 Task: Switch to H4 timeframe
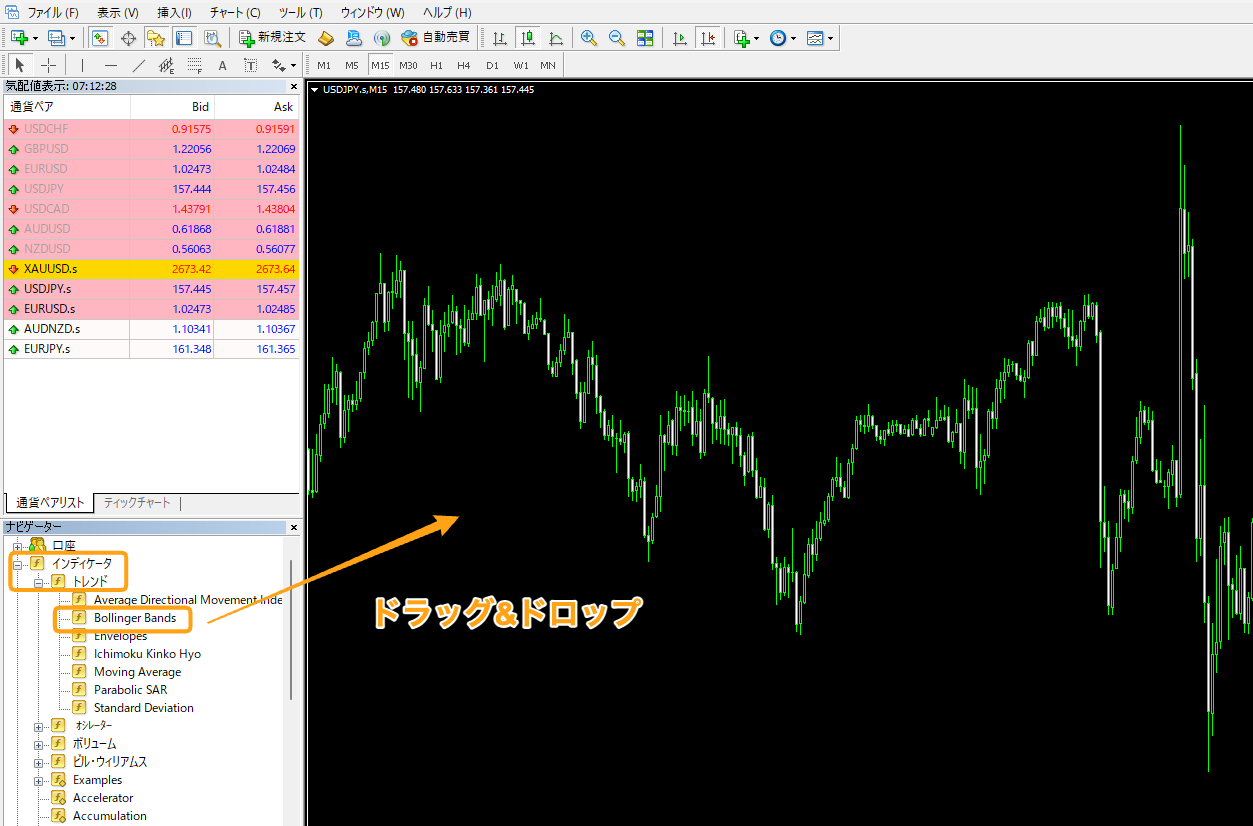coord(464,65)
